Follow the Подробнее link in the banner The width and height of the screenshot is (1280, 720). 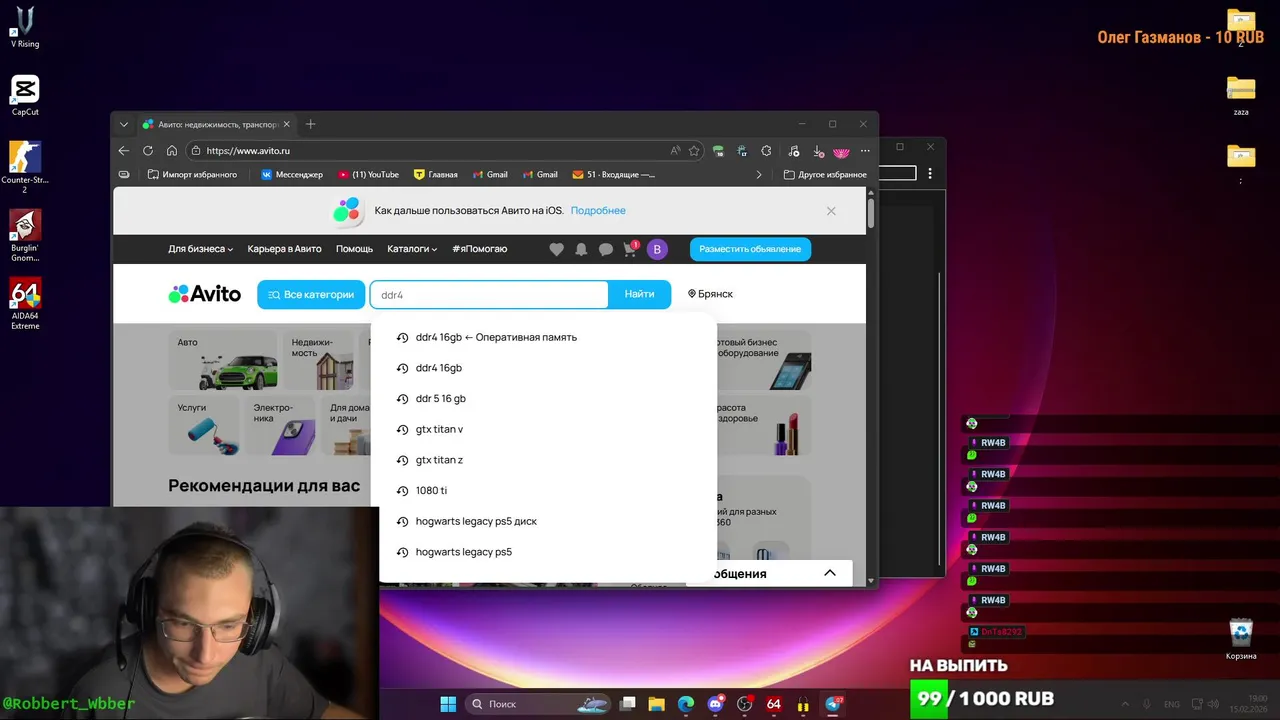[598, 211]
